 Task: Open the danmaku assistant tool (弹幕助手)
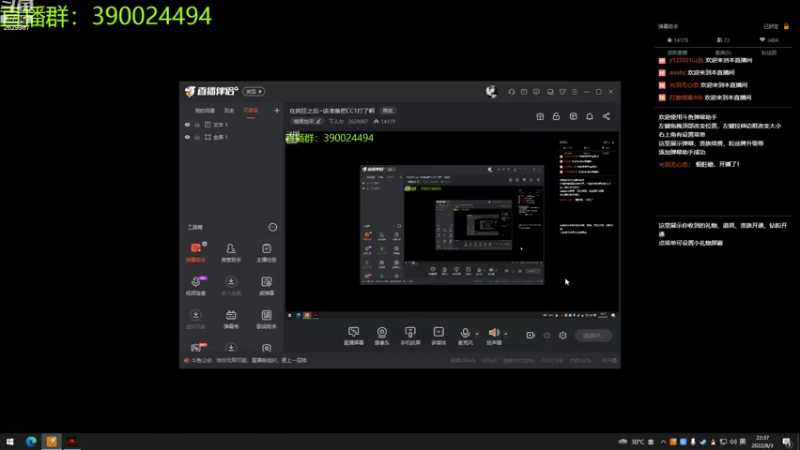point(196,252)
